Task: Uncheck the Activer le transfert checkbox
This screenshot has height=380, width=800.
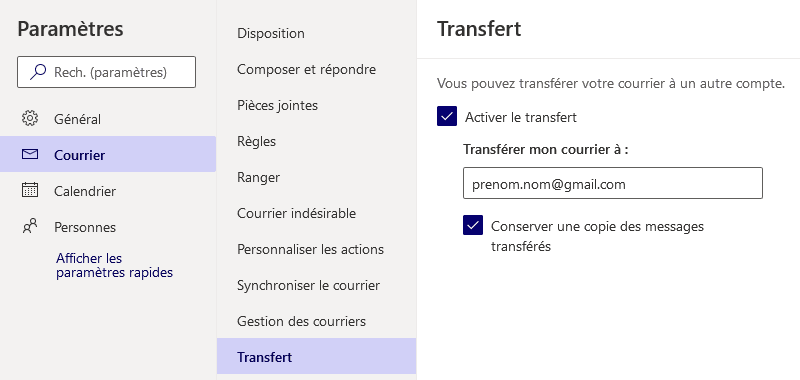Action: (447, 117)
